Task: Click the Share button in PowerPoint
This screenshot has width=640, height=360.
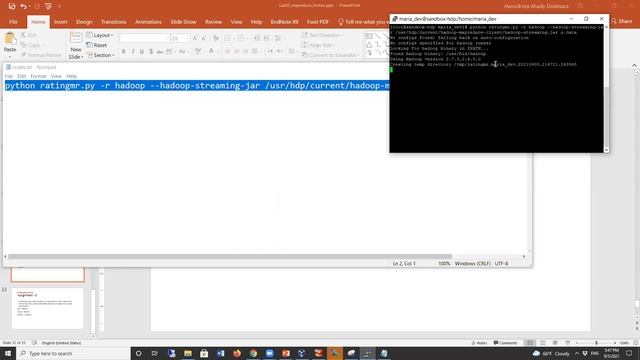Action: point(621,21)
